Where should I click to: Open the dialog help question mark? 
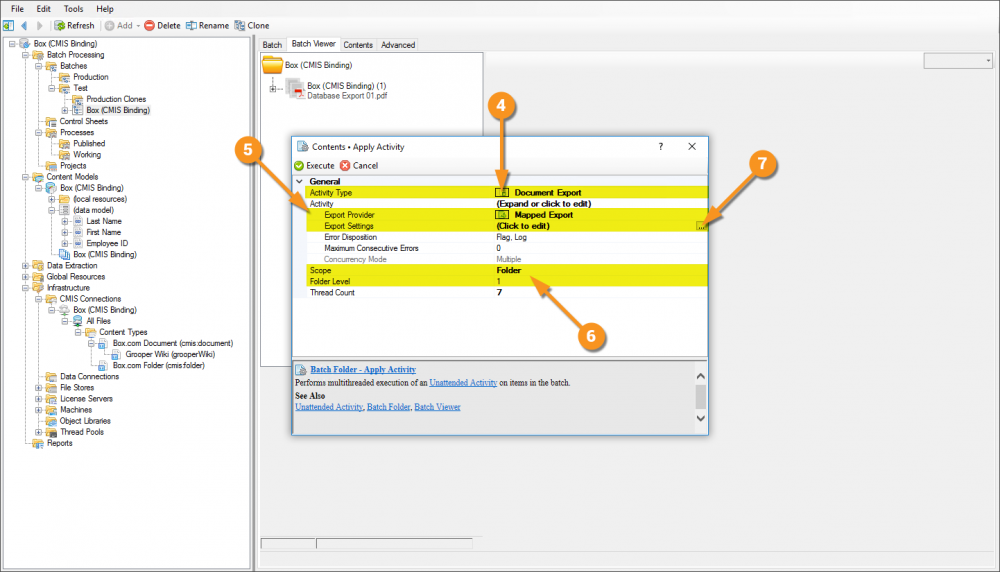point(661,147)
